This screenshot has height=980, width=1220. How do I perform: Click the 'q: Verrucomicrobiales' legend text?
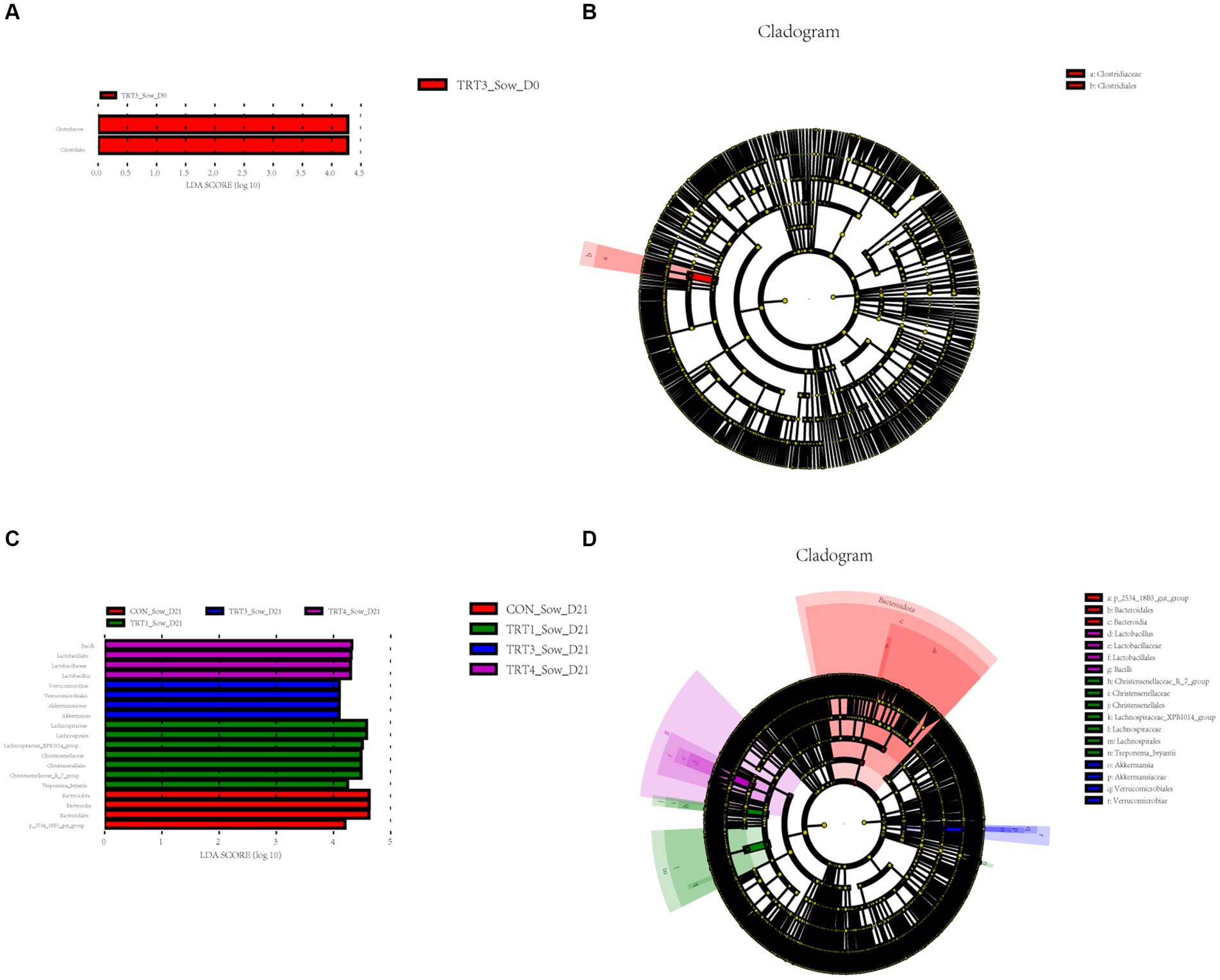click(1140, 788)
